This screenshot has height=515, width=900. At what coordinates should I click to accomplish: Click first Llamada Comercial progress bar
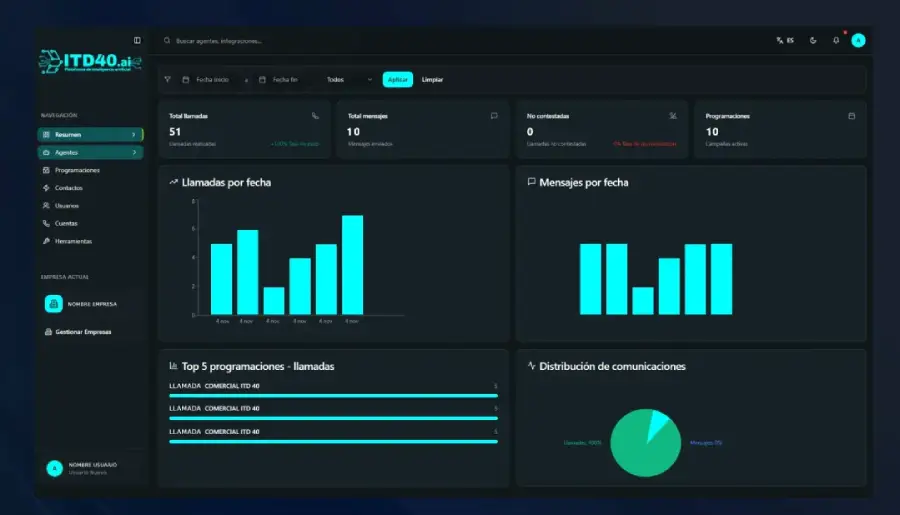333,396
